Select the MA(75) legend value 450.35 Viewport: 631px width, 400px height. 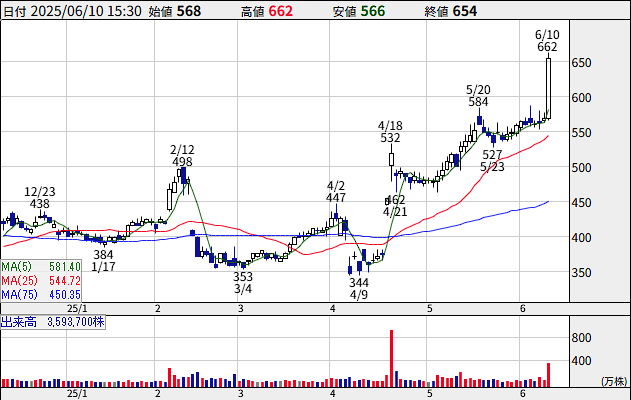(65, 295)
